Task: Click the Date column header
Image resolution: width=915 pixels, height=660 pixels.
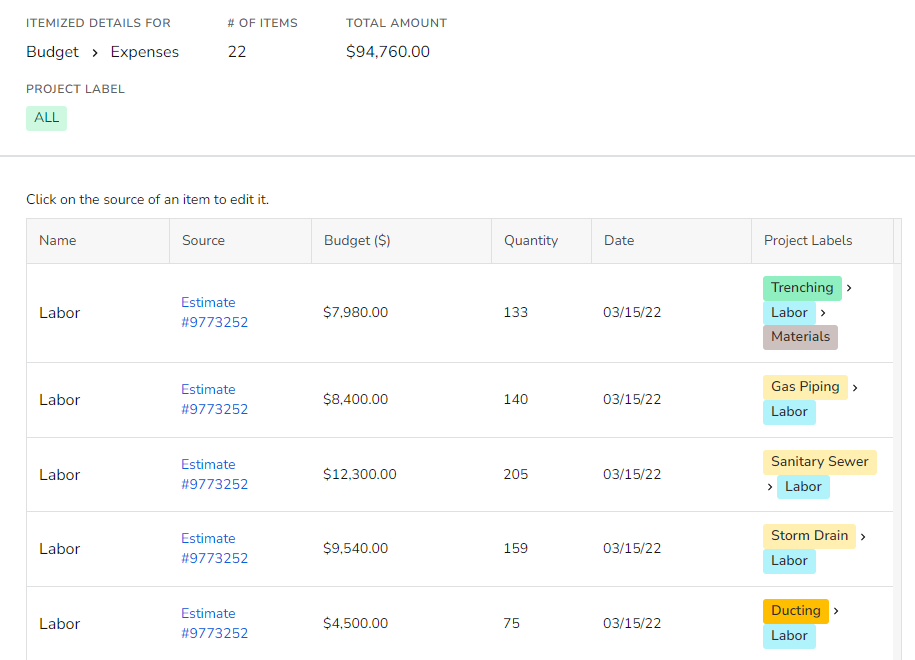Action: pyautogui.click(x=619, y=240)
